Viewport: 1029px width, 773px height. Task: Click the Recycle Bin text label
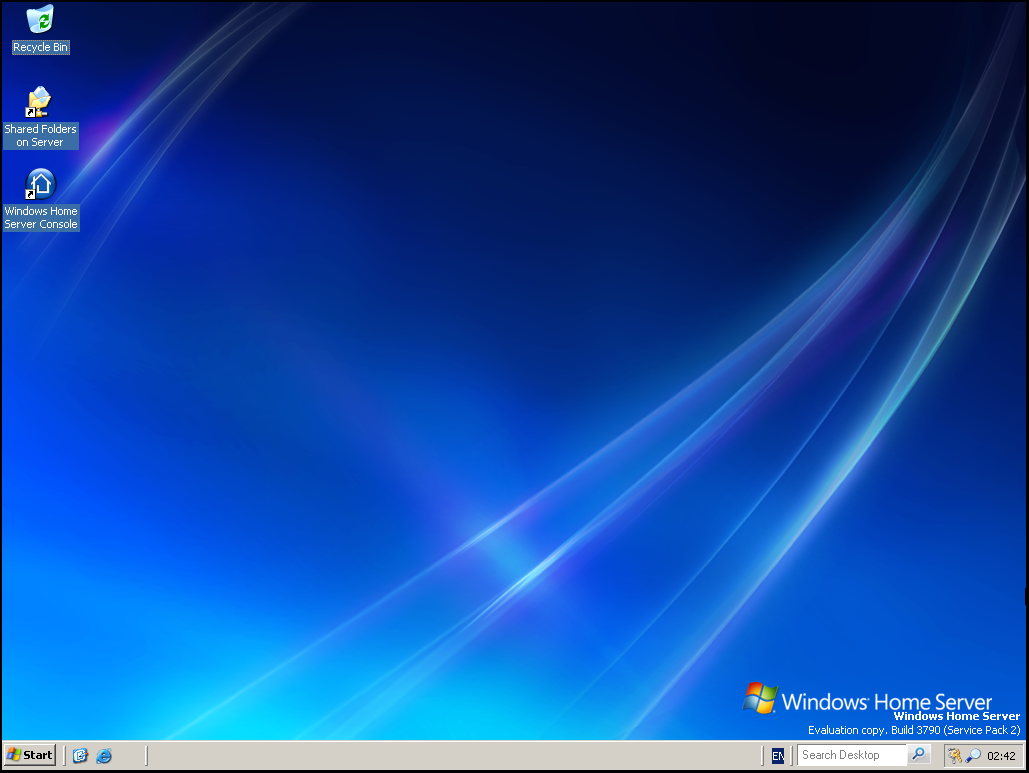[40, 47]
